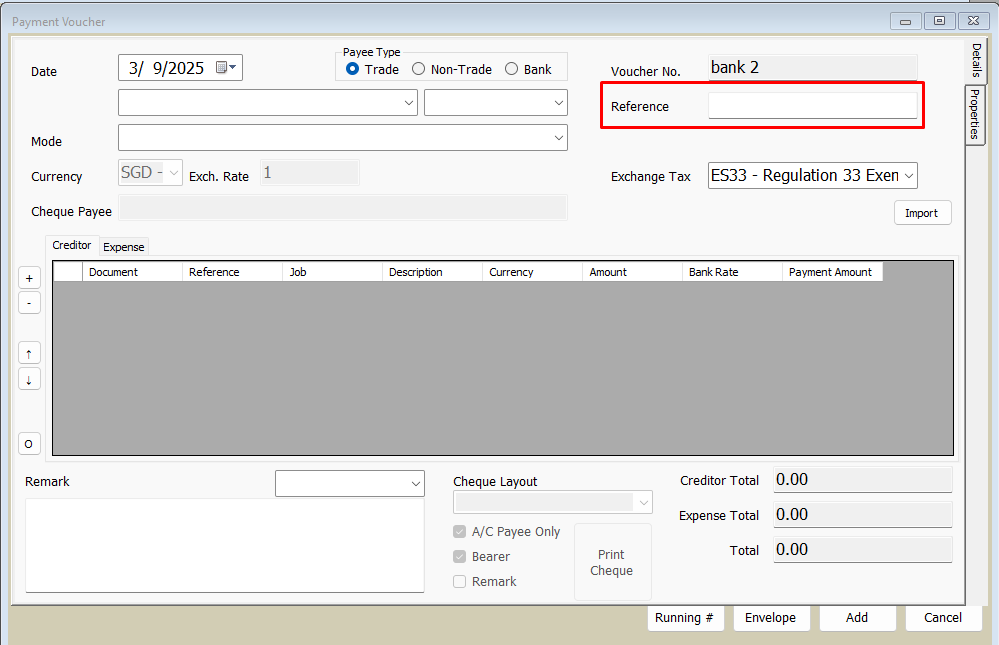Choose the Bank payee type
The height and width of the screenshot is (645, 999).
tap(512, 69)
